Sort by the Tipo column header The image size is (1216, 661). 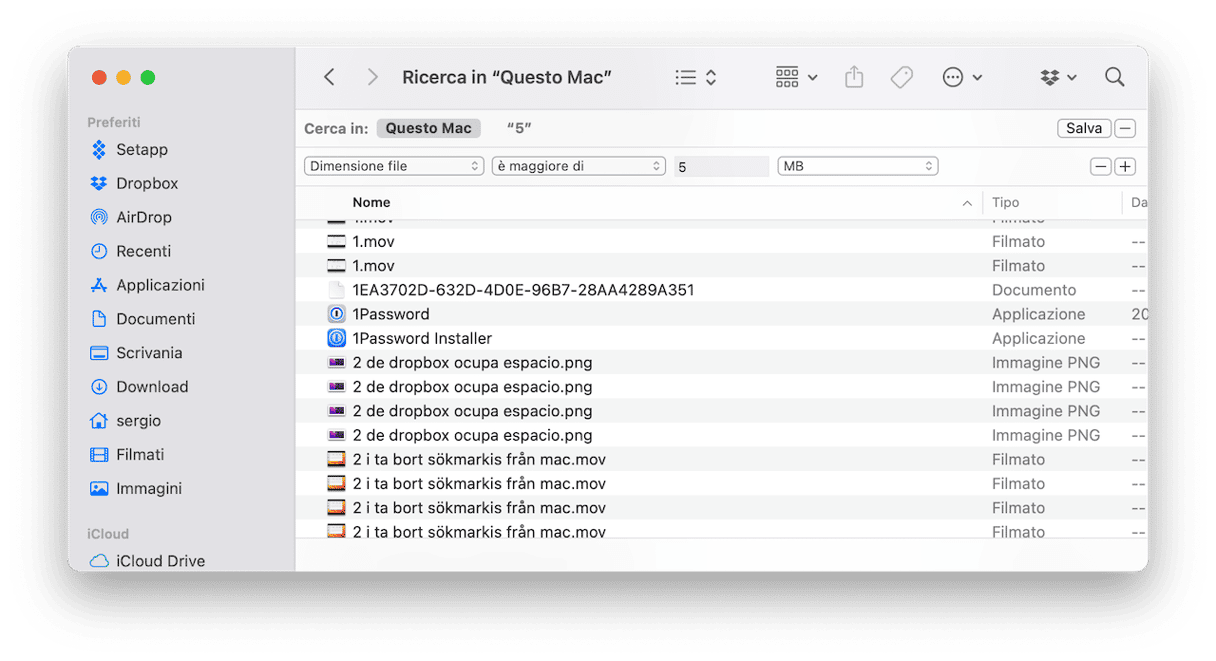(x=1005, y=202)
